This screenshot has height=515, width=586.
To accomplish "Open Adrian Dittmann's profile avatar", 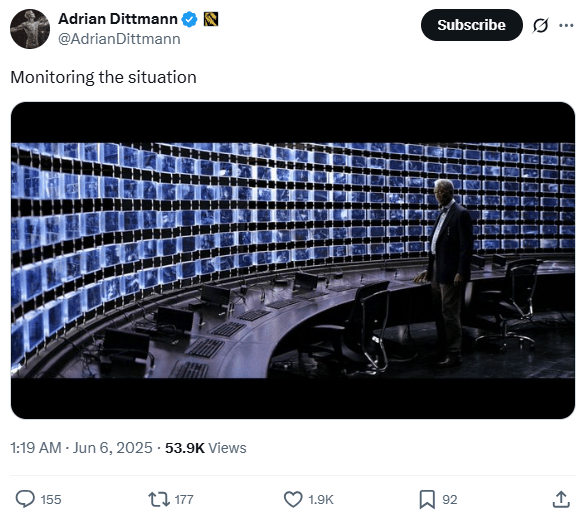I will pos(30,29).
